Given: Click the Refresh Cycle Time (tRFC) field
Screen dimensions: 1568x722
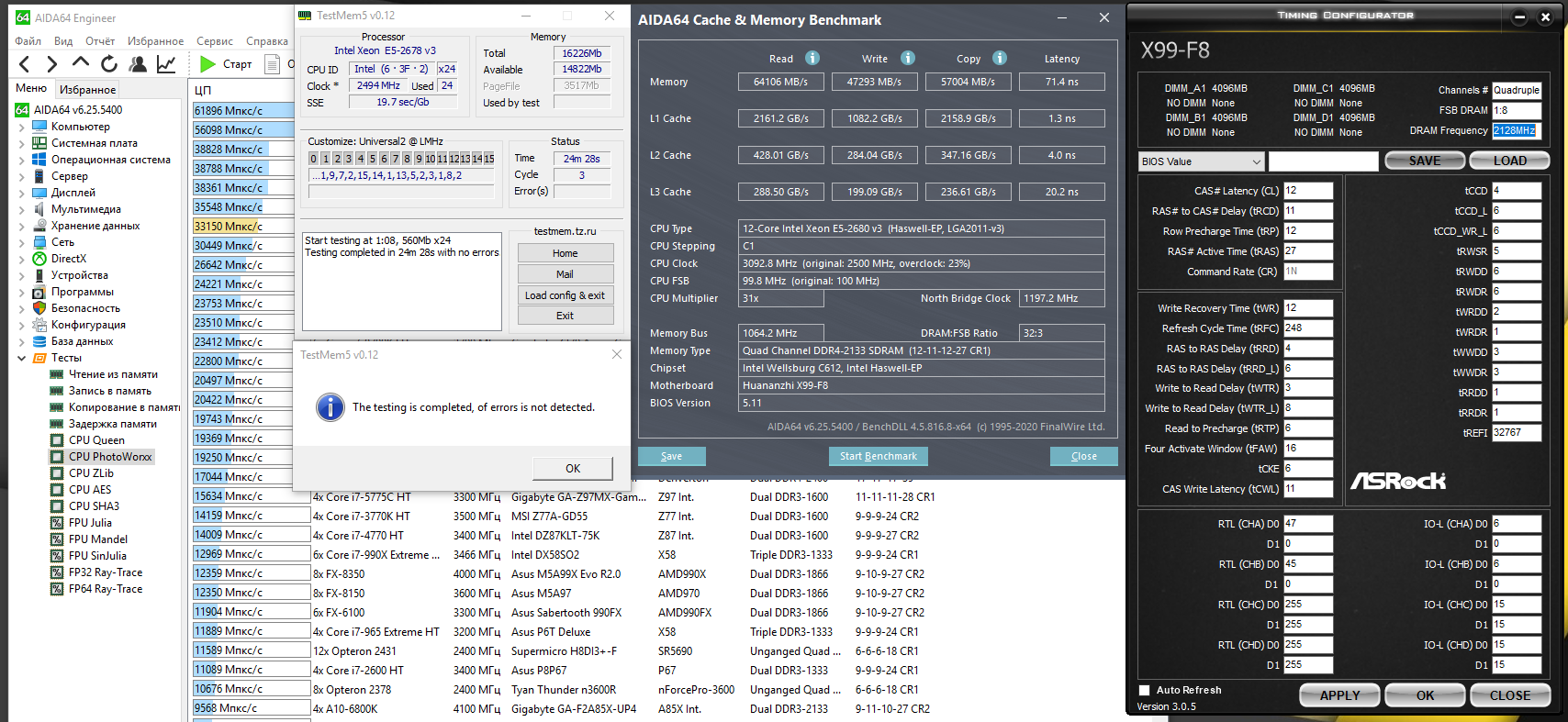Looking at the screenshot, I should tap(1307, 328).
